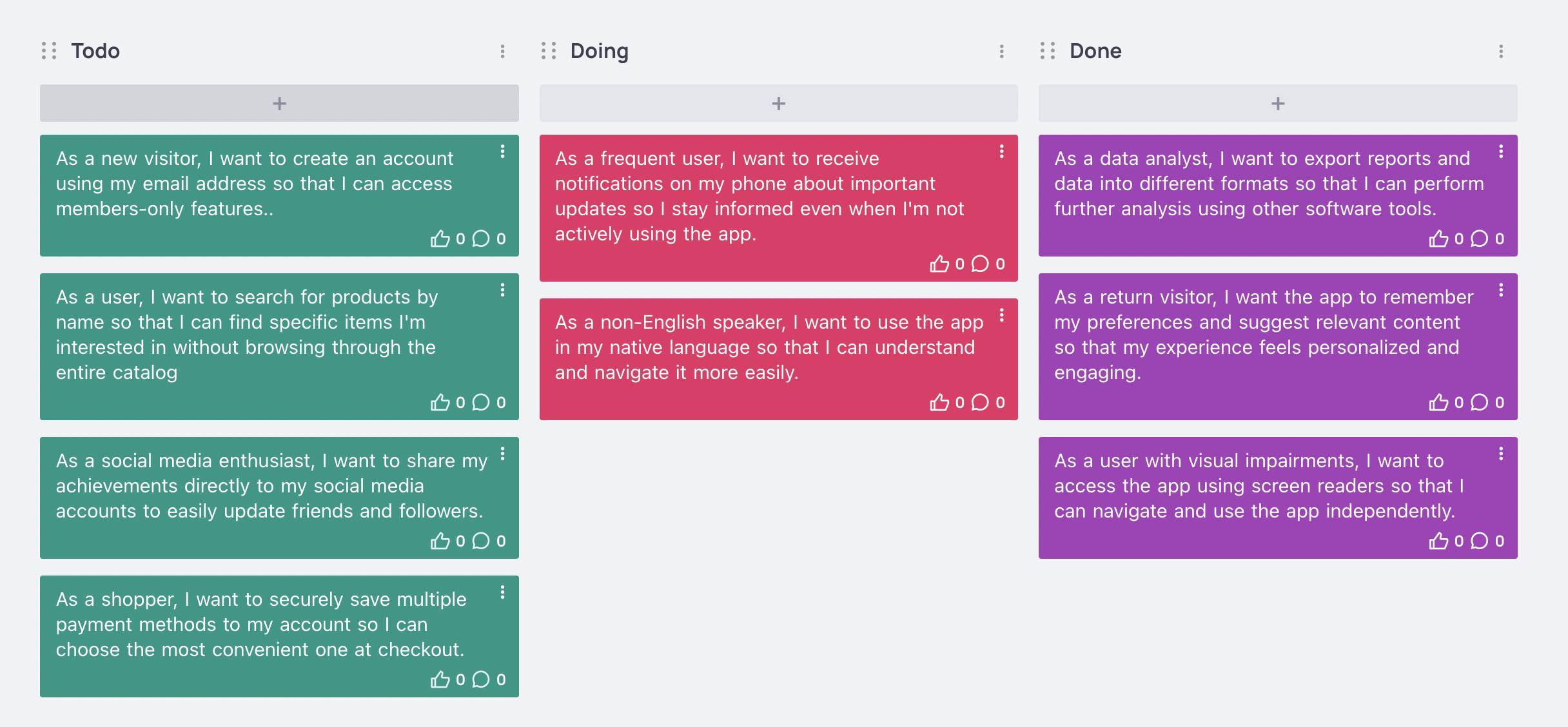Open the Done column options menu
1568x727 pixels.
tap(1500, 51)
